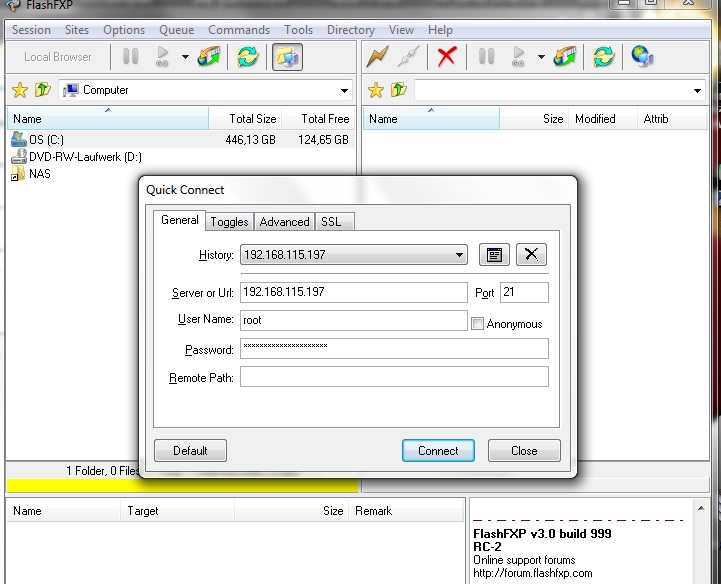The width and height of the screenshot is (721, 584).
Task: Select the NAS folder entry
Action: 31,174
